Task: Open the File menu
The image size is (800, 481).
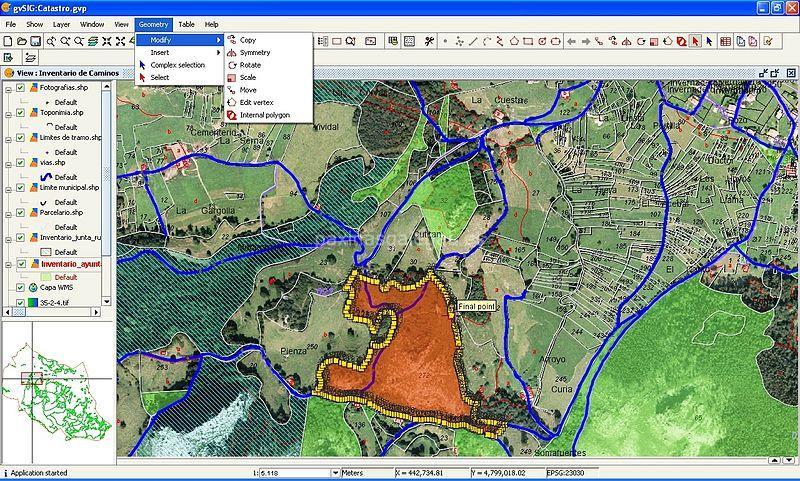Action: tap(11, 24)
